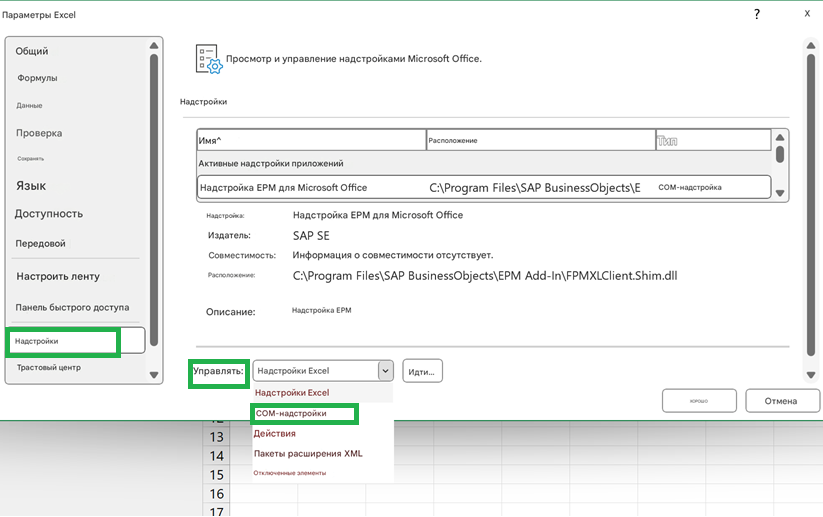Select the Передовой category

[40, 244]
